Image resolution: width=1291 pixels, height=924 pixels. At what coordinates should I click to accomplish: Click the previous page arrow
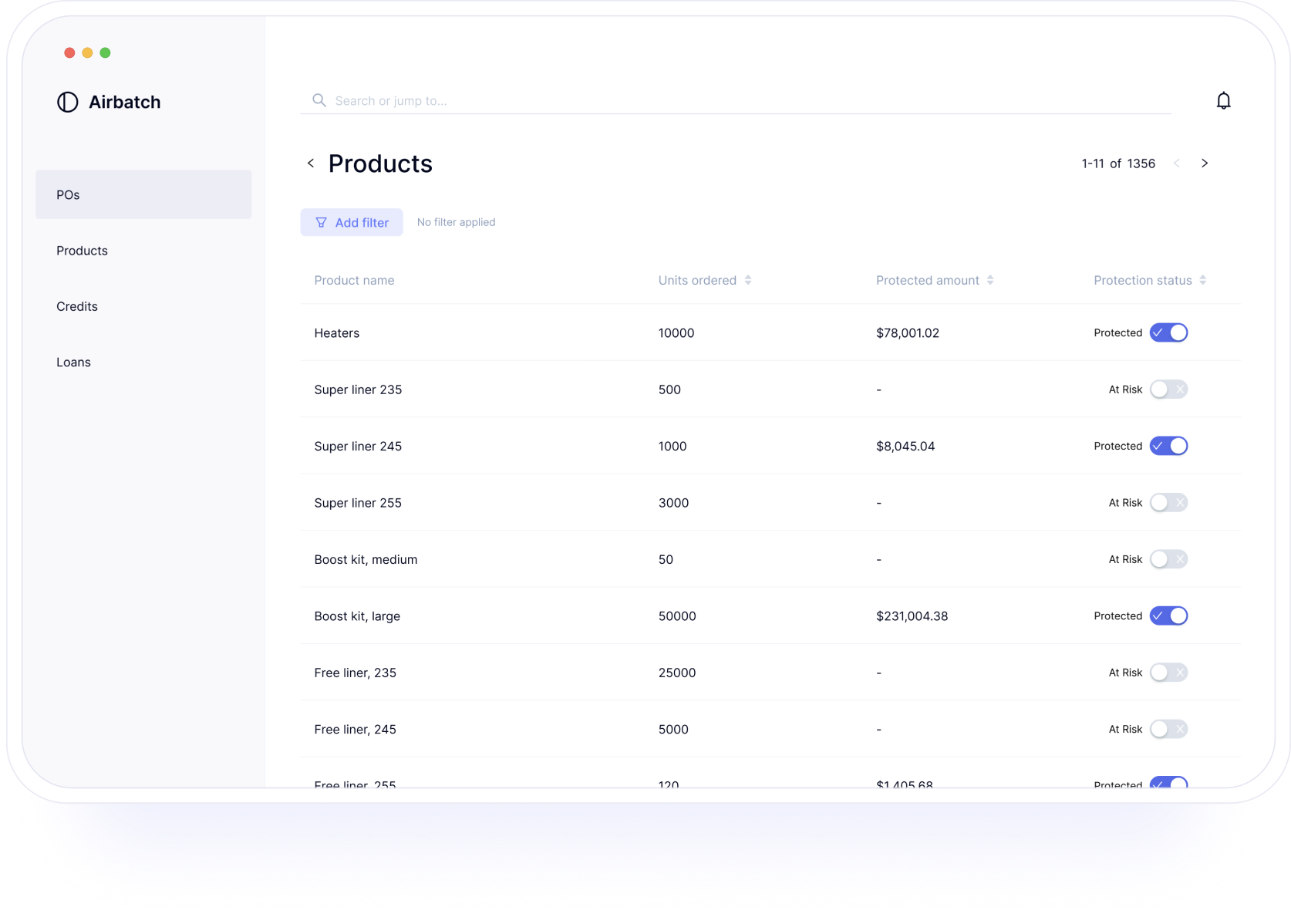click(x=1176, y=163)
